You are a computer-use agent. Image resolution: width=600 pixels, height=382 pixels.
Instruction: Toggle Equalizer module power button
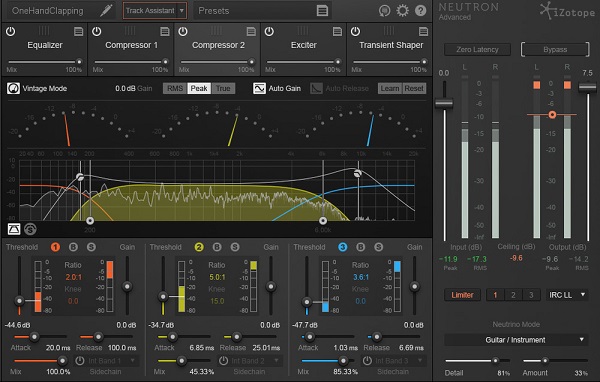coord(10,31)
